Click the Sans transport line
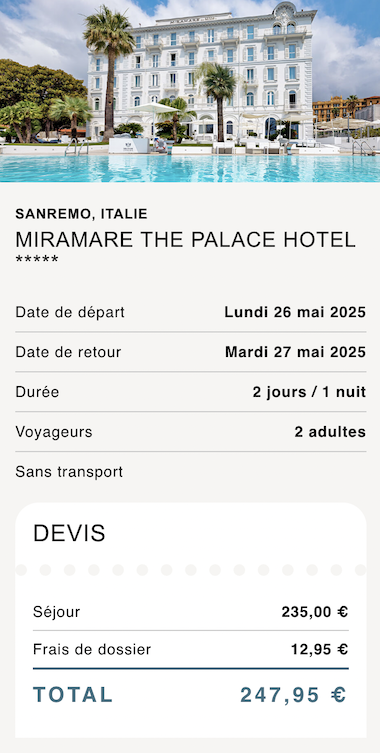Image resolution: width=380 pixels, height=753 pixels. [x=69, y=472]
